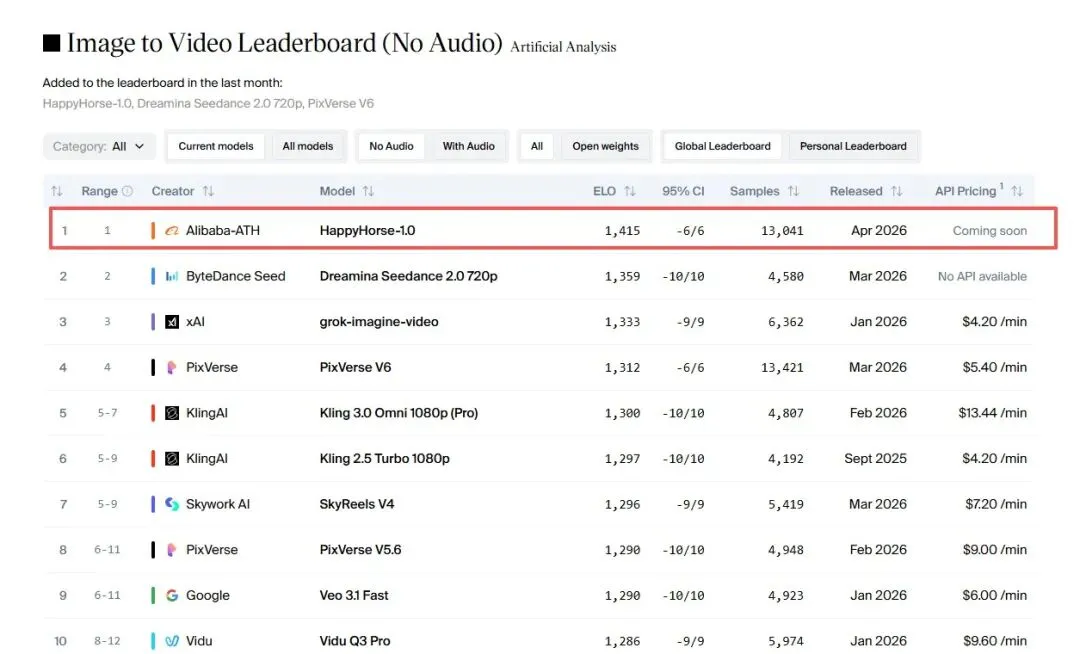Viewport: 1080px width, 654px height.
Task: Sort by the Creator column arrows
Action: click(208, 191)
